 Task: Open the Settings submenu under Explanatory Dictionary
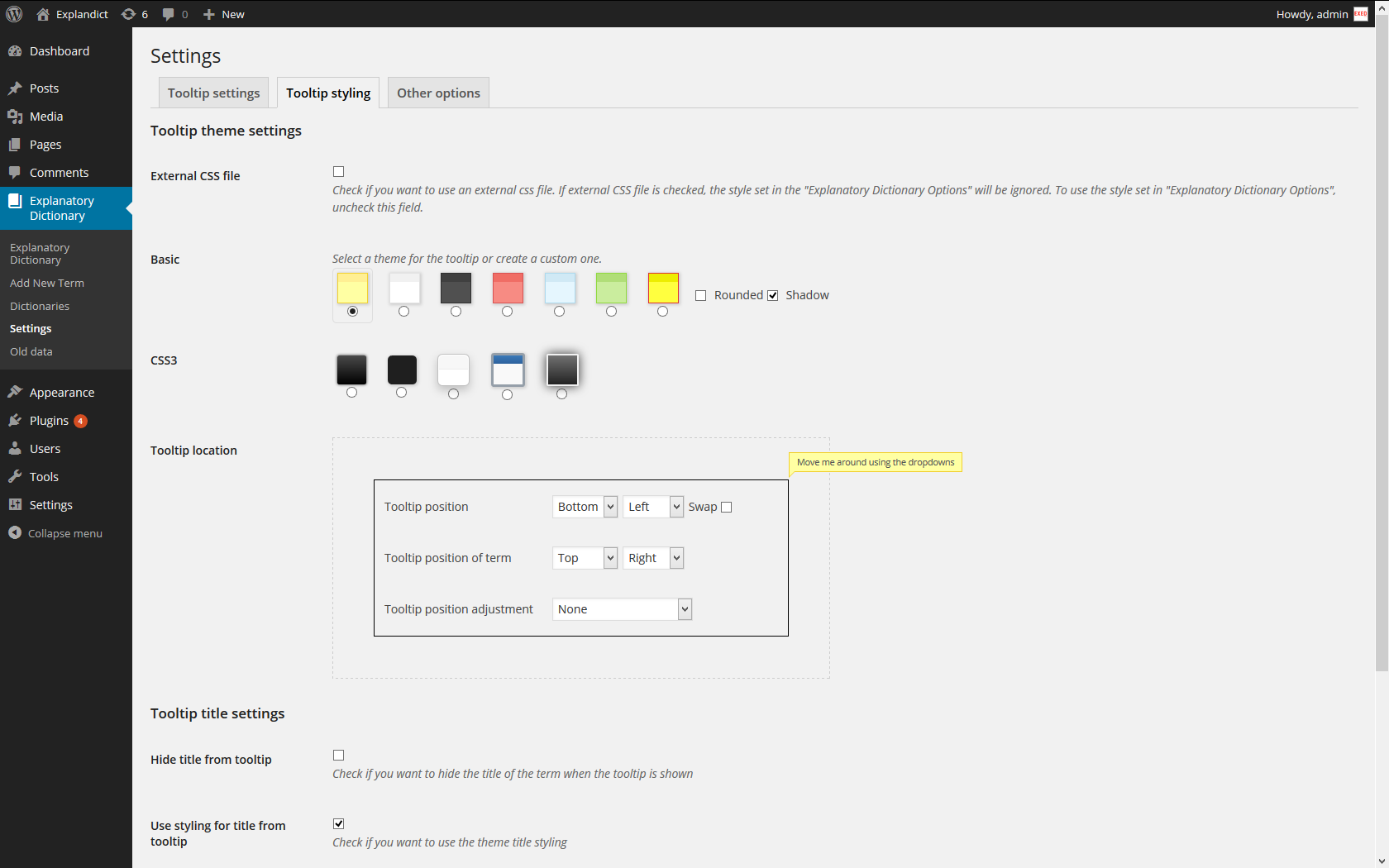(x=31, y=329)
